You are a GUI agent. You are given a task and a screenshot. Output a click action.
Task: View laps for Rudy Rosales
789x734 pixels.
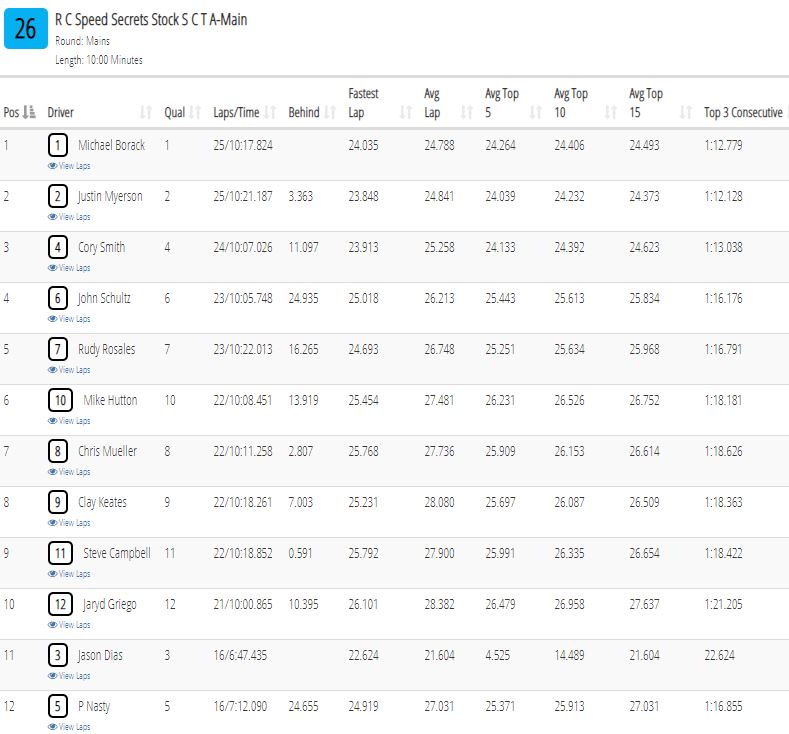[x=69, y=370]
